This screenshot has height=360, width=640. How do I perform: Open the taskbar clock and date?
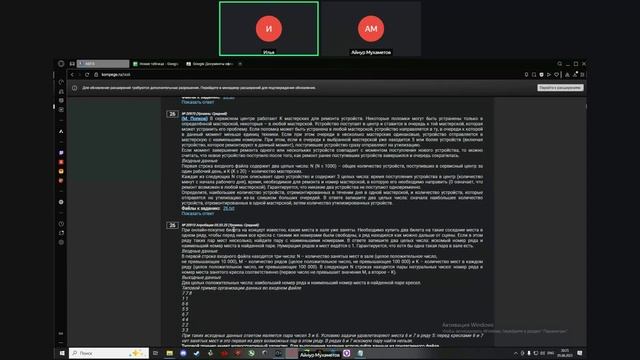[564, 353]
